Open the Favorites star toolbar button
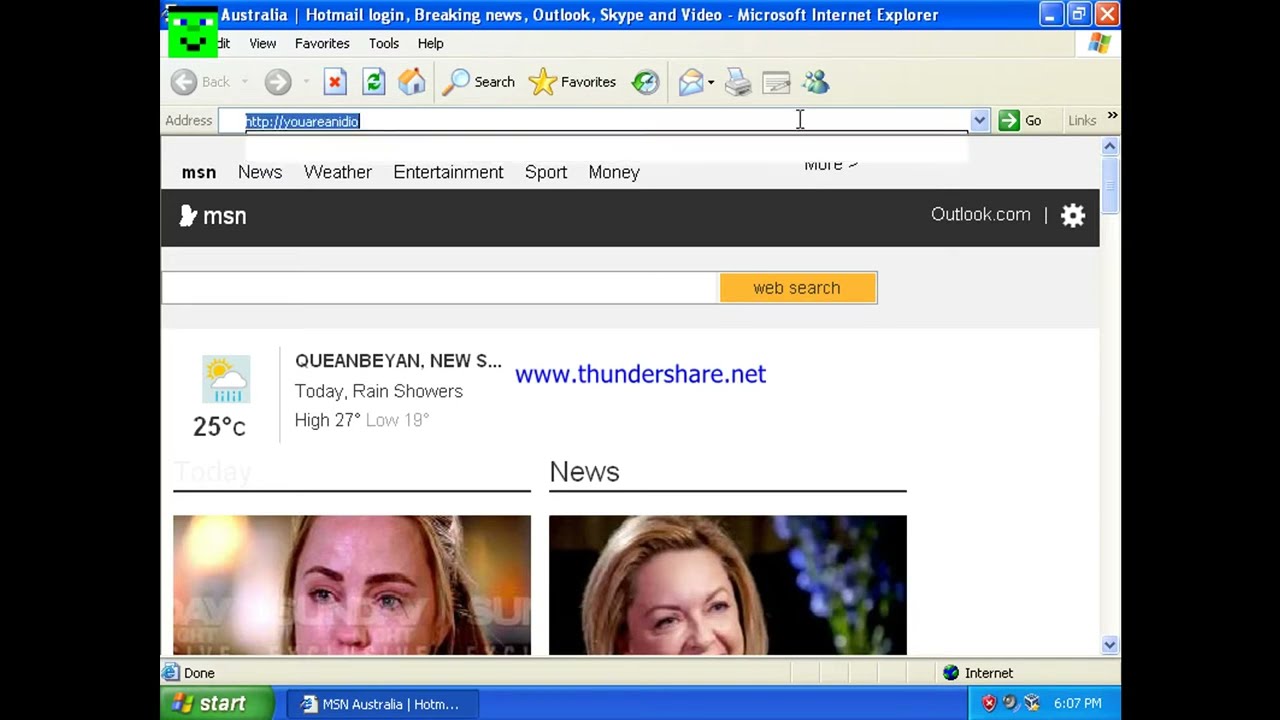 [573, 82]
